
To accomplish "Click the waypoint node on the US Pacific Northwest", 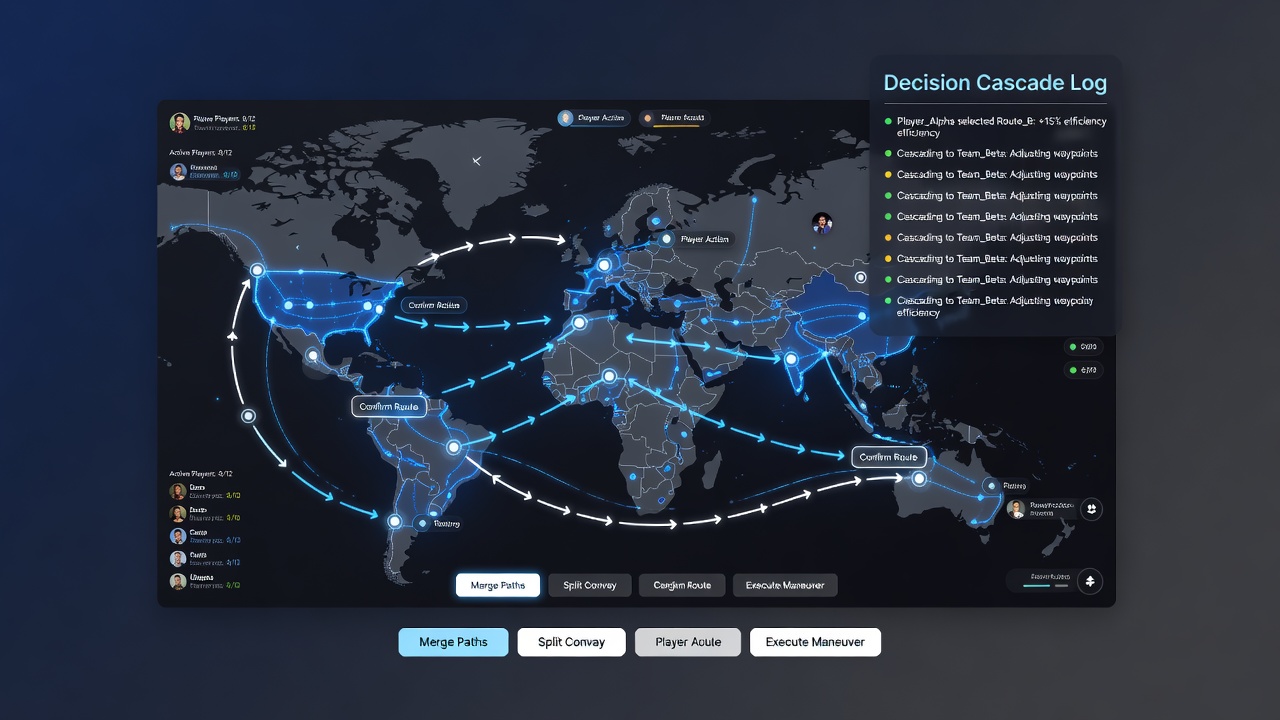I will click(x=257, y=270).
